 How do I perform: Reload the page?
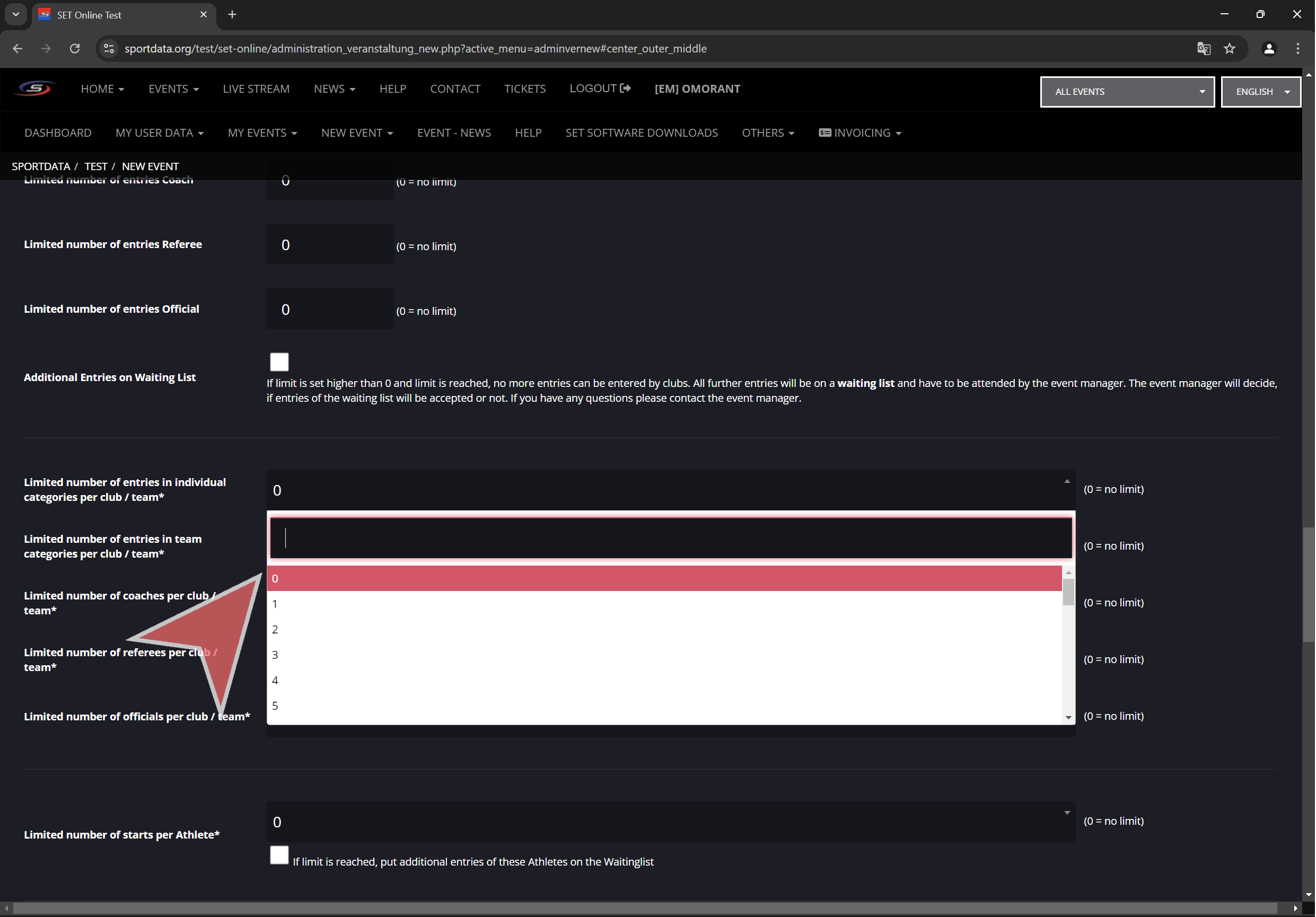75,49
